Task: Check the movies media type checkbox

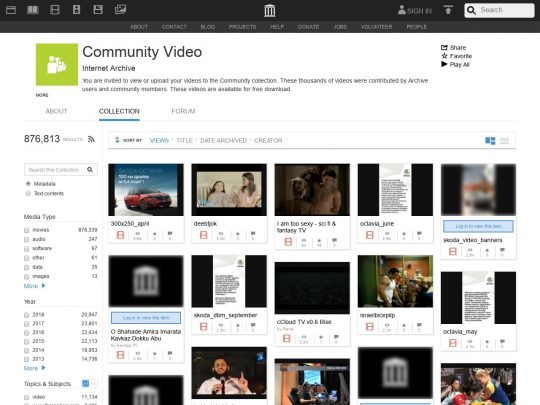Action: click(x=27, y=230)
